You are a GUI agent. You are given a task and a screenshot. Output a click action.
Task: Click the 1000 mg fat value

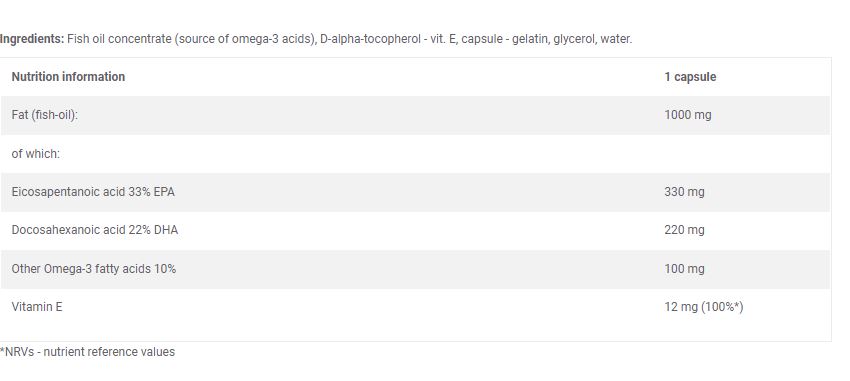(x=687, y=115)
